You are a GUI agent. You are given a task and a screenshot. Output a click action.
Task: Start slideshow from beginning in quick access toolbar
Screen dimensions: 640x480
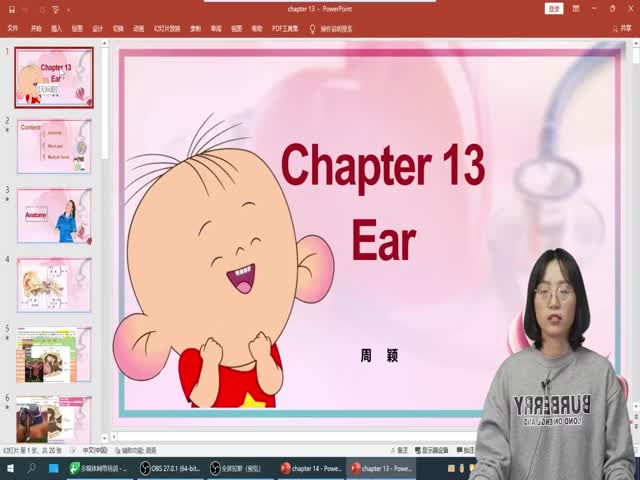(56, 9)
